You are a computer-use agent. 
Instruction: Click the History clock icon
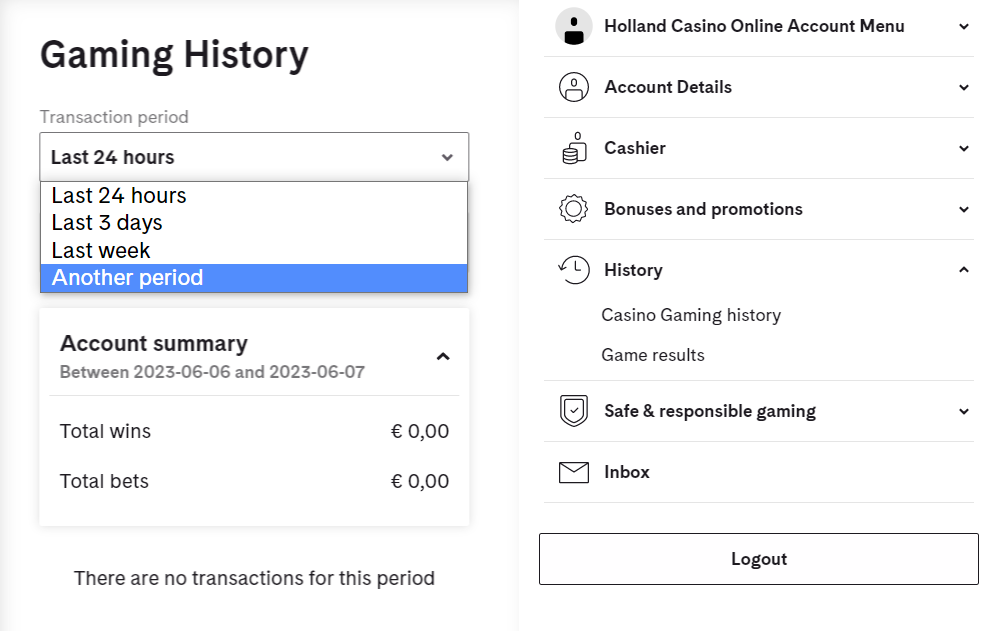coord(574,270)
